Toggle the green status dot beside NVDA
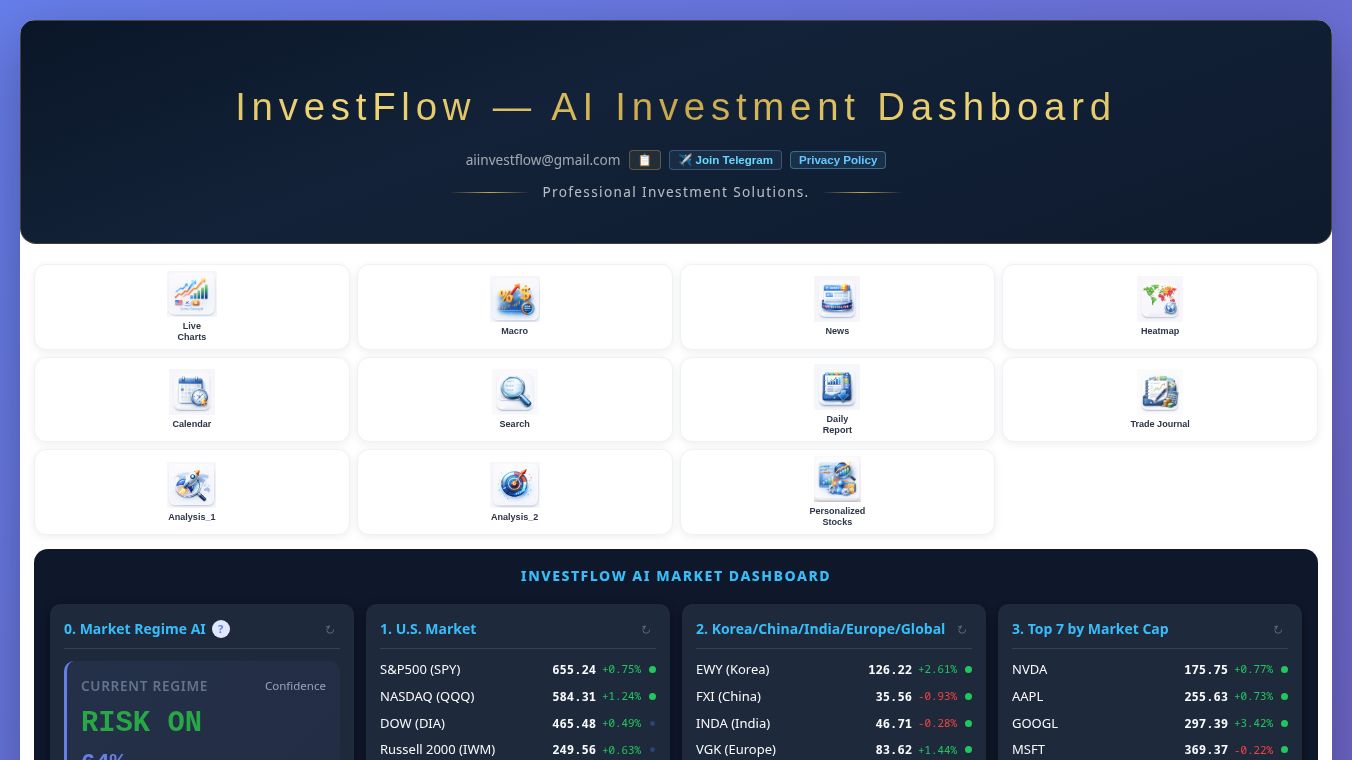Viewport: 1352px width, 760px height. pyautogui.click(x=1285, y=669)
